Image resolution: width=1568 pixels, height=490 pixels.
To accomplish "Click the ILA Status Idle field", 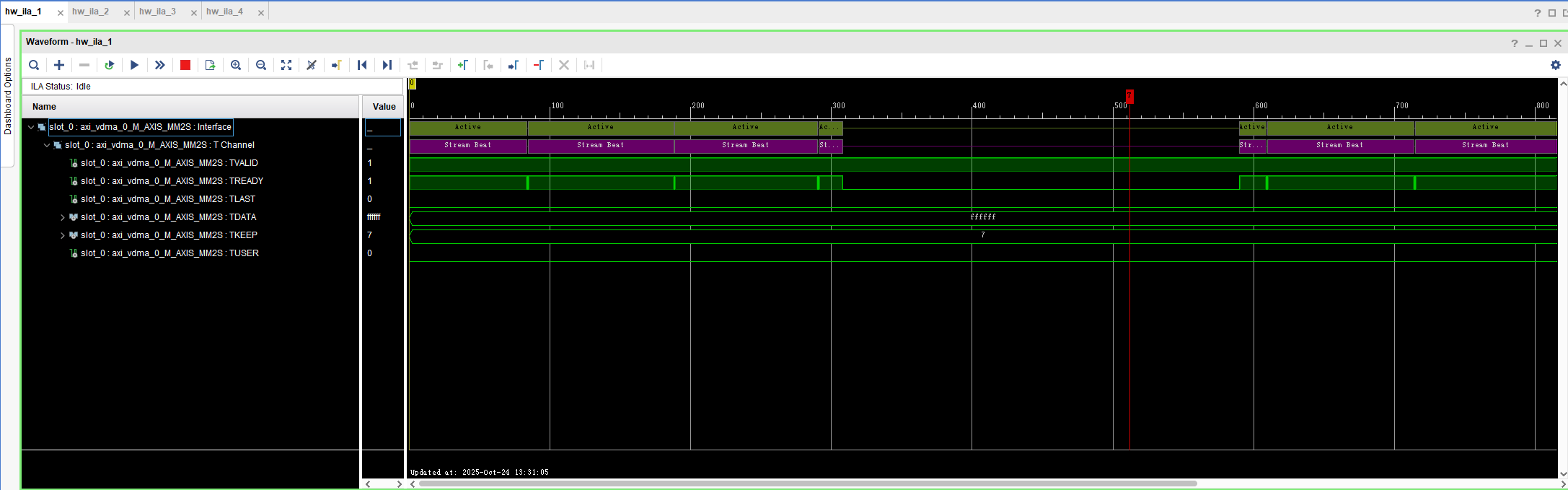I will 212,87.
